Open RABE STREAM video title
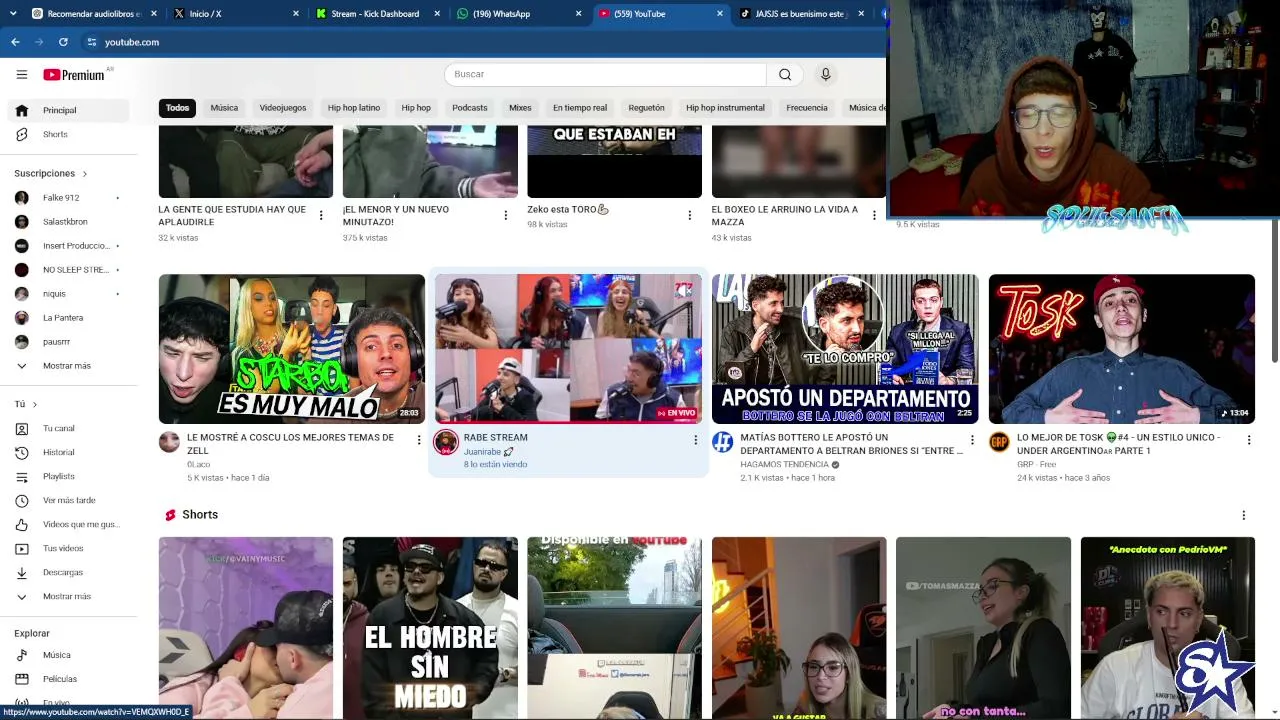 point(496,437)
